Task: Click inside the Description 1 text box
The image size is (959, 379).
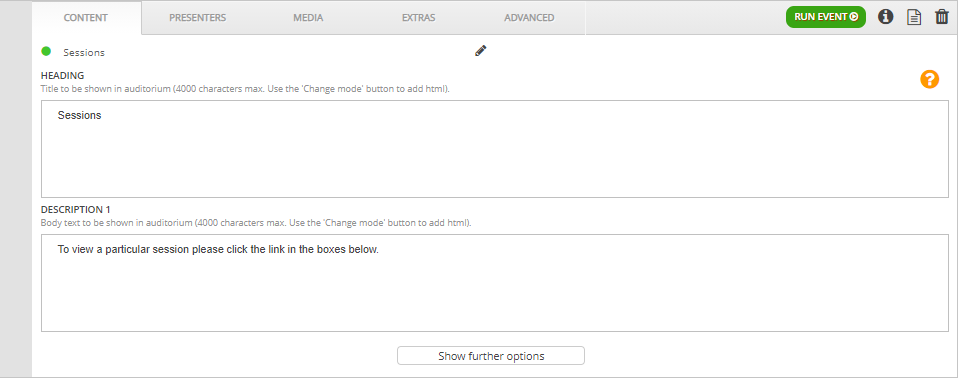Action: 495,283
